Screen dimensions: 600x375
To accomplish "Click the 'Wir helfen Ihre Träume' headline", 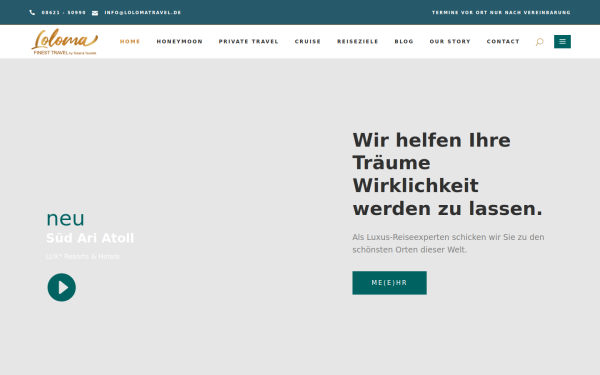I will [x=448, y=174].
